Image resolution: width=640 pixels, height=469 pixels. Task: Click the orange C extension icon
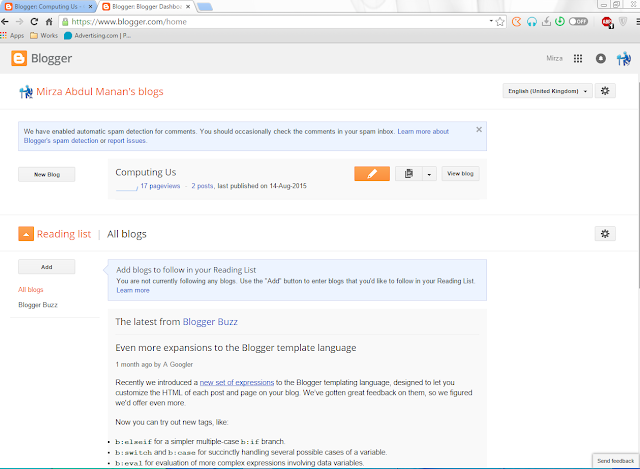click(516, 22)
